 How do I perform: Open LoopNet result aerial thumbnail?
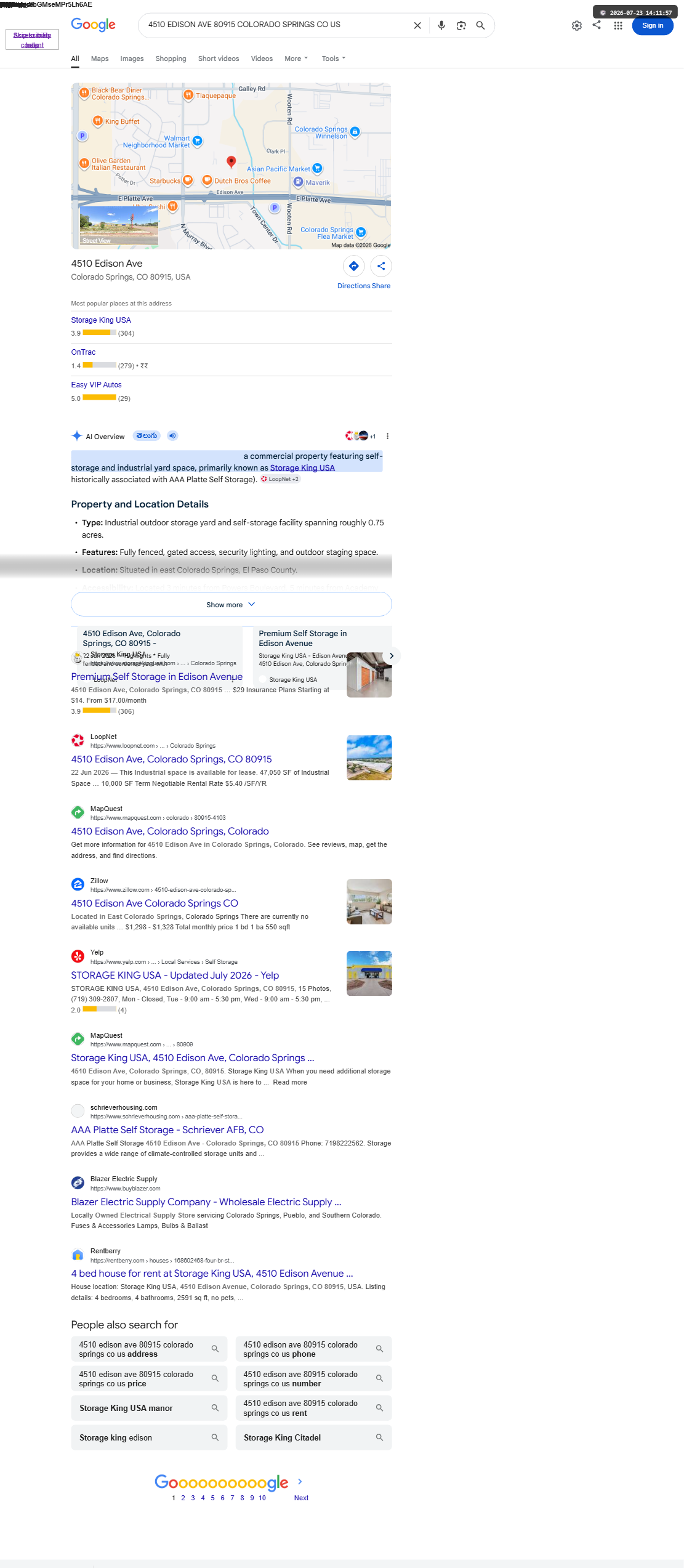pyautogui.click(x=369, y=758)
